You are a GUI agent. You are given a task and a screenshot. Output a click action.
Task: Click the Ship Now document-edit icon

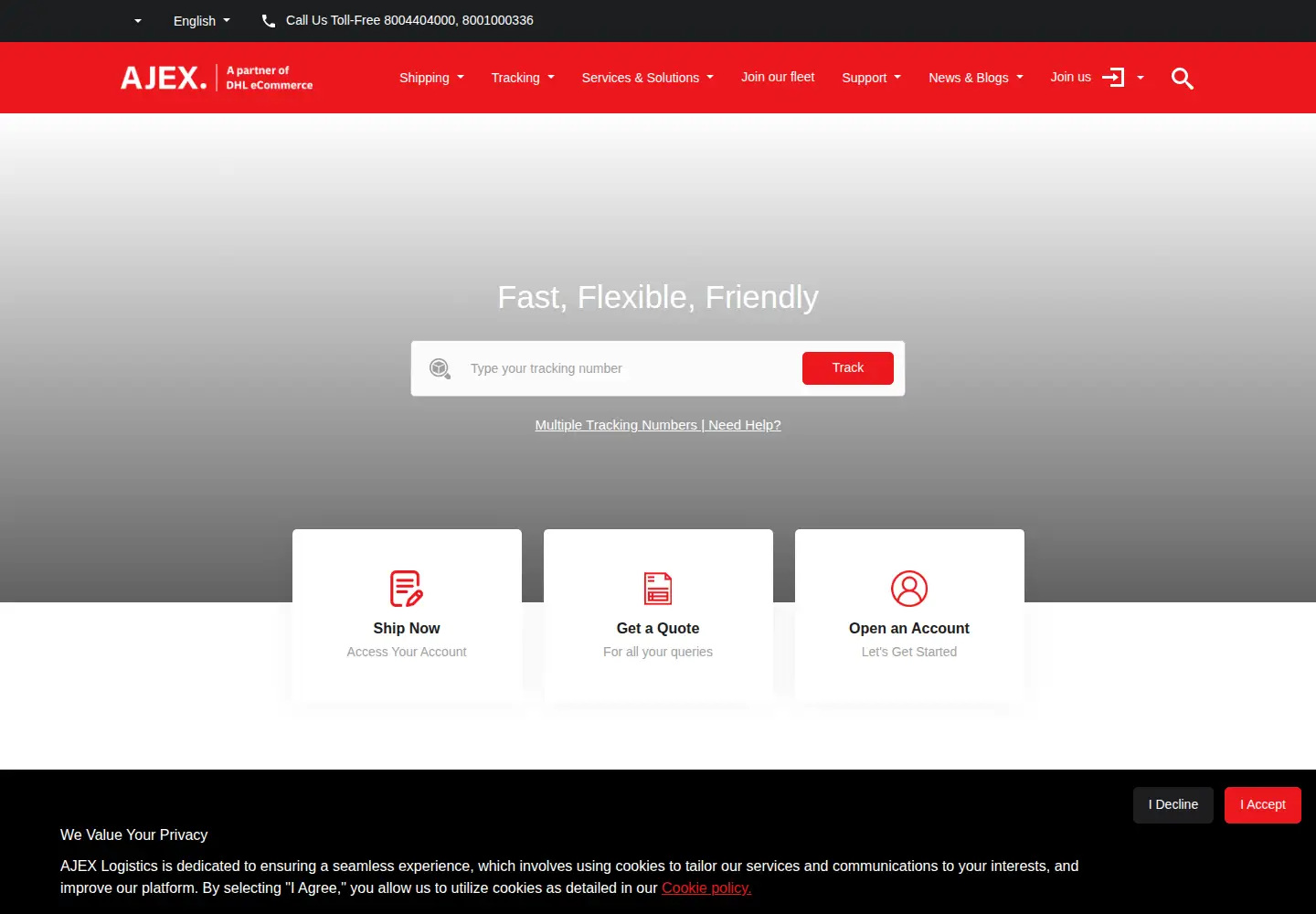[x=407, y=589]
